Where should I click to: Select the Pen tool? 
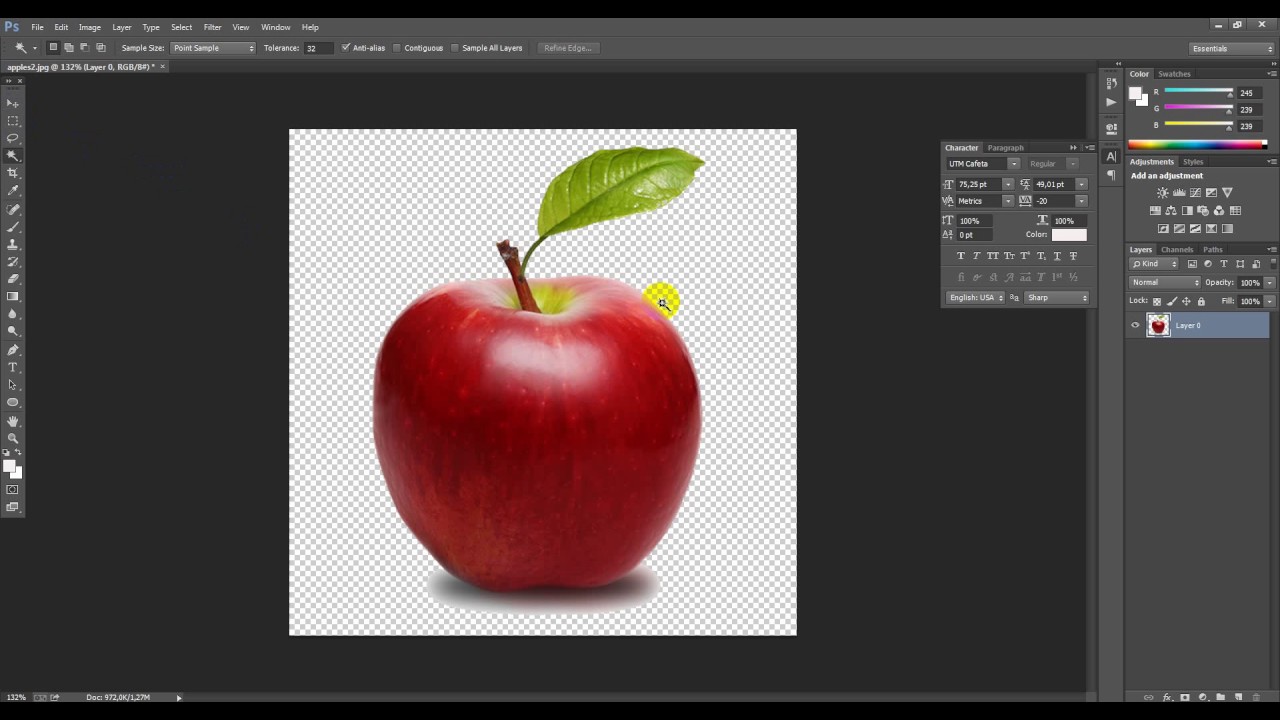point(13,350)
